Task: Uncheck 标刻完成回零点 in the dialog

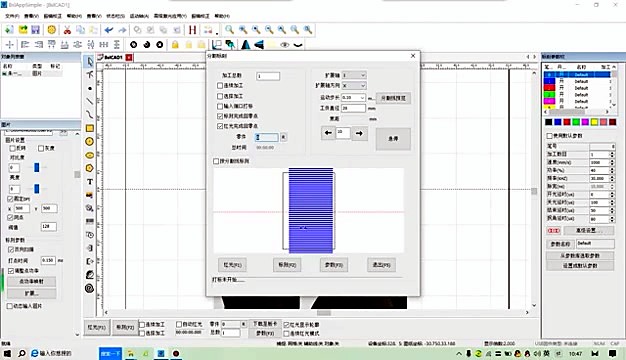Action: click(x=220, y=116)
